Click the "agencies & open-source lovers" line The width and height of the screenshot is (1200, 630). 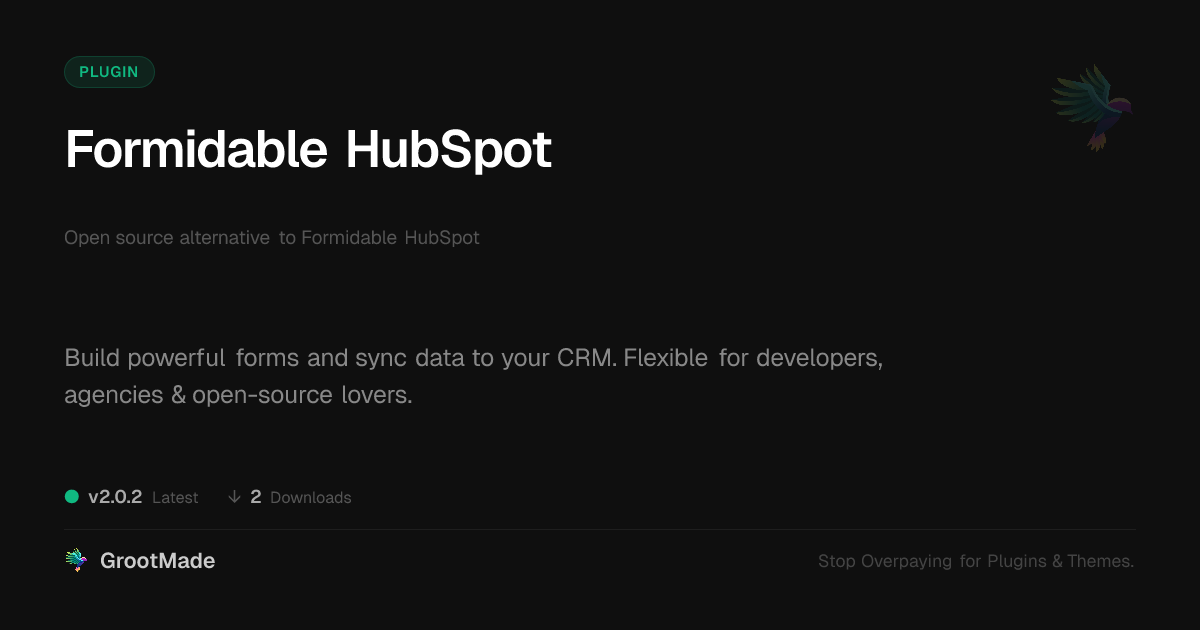pyautogui.click(x=238, y=395)
